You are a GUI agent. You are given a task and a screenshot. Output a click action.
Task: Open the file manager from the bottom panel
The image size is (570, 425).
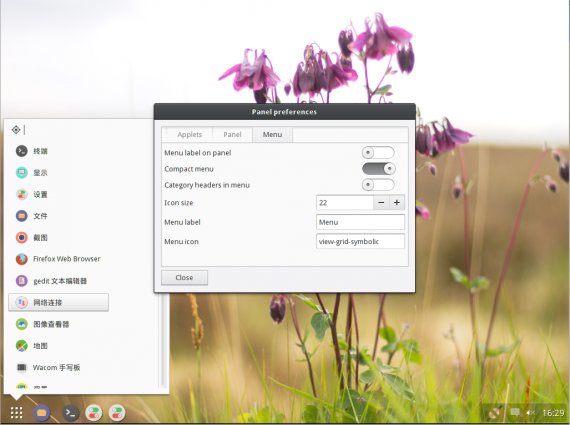click(x=41, y=413)
